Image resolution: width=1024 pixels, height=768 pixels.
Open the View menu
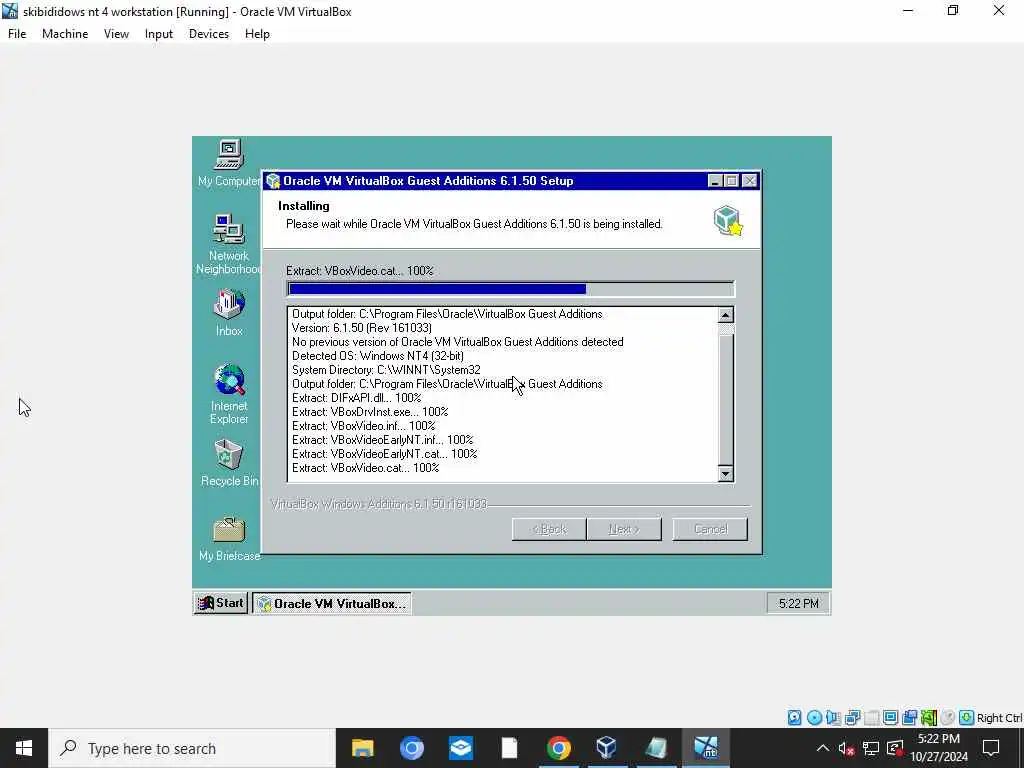[116, 34]
